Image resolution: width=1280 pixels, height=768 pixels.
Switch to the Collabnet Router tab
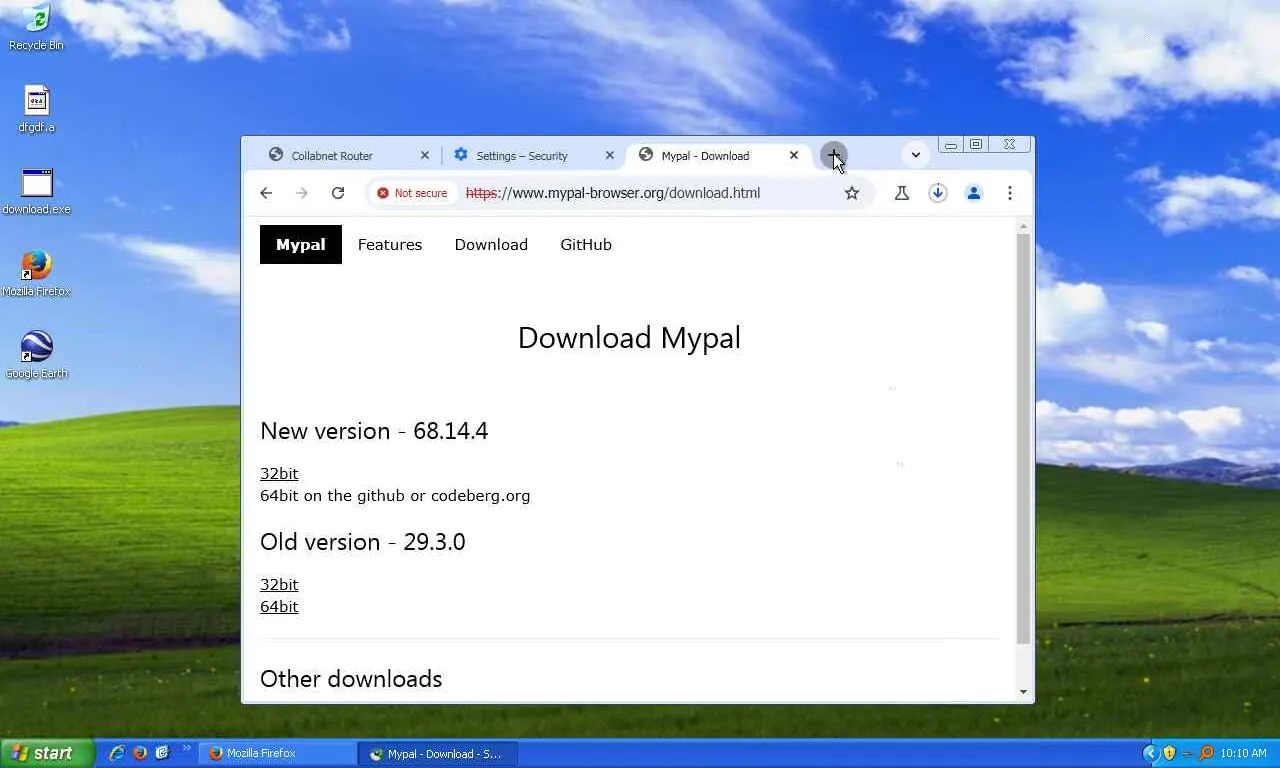click(347, 155)
